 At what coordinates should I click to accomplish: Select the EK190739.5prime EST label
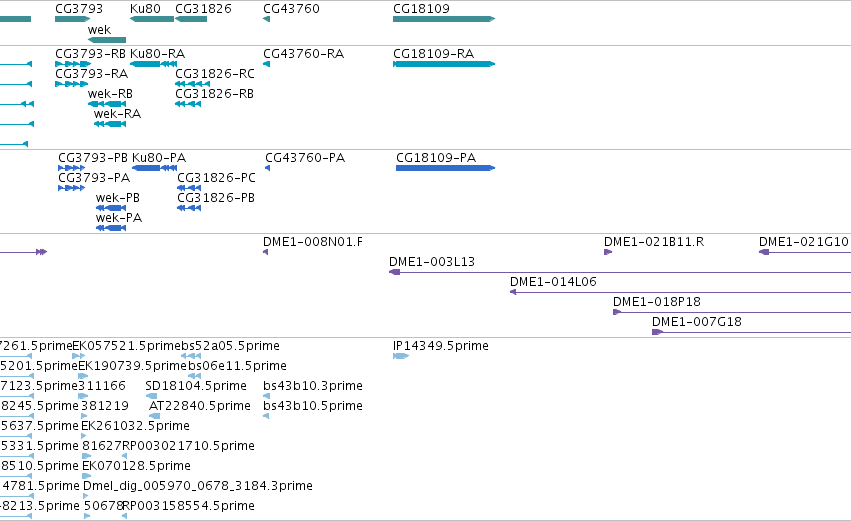point(132,366)
